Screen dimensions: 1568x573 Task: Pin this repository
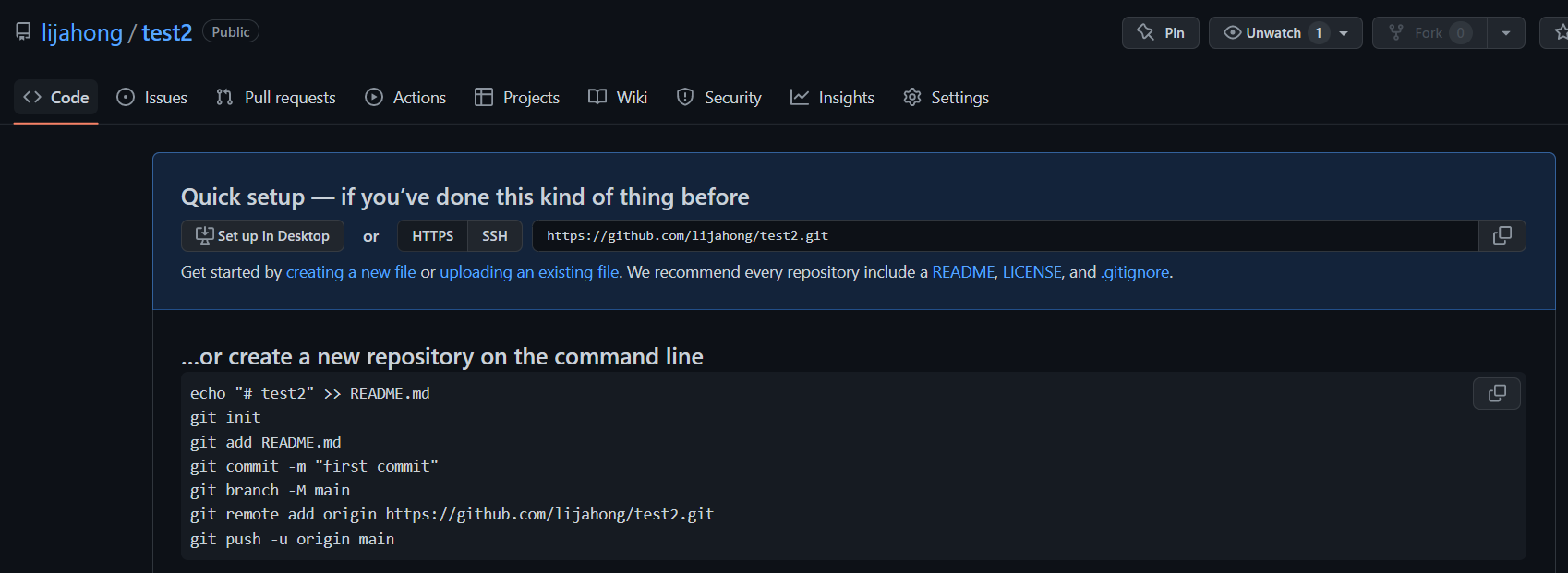click(x=1160, y=32)
